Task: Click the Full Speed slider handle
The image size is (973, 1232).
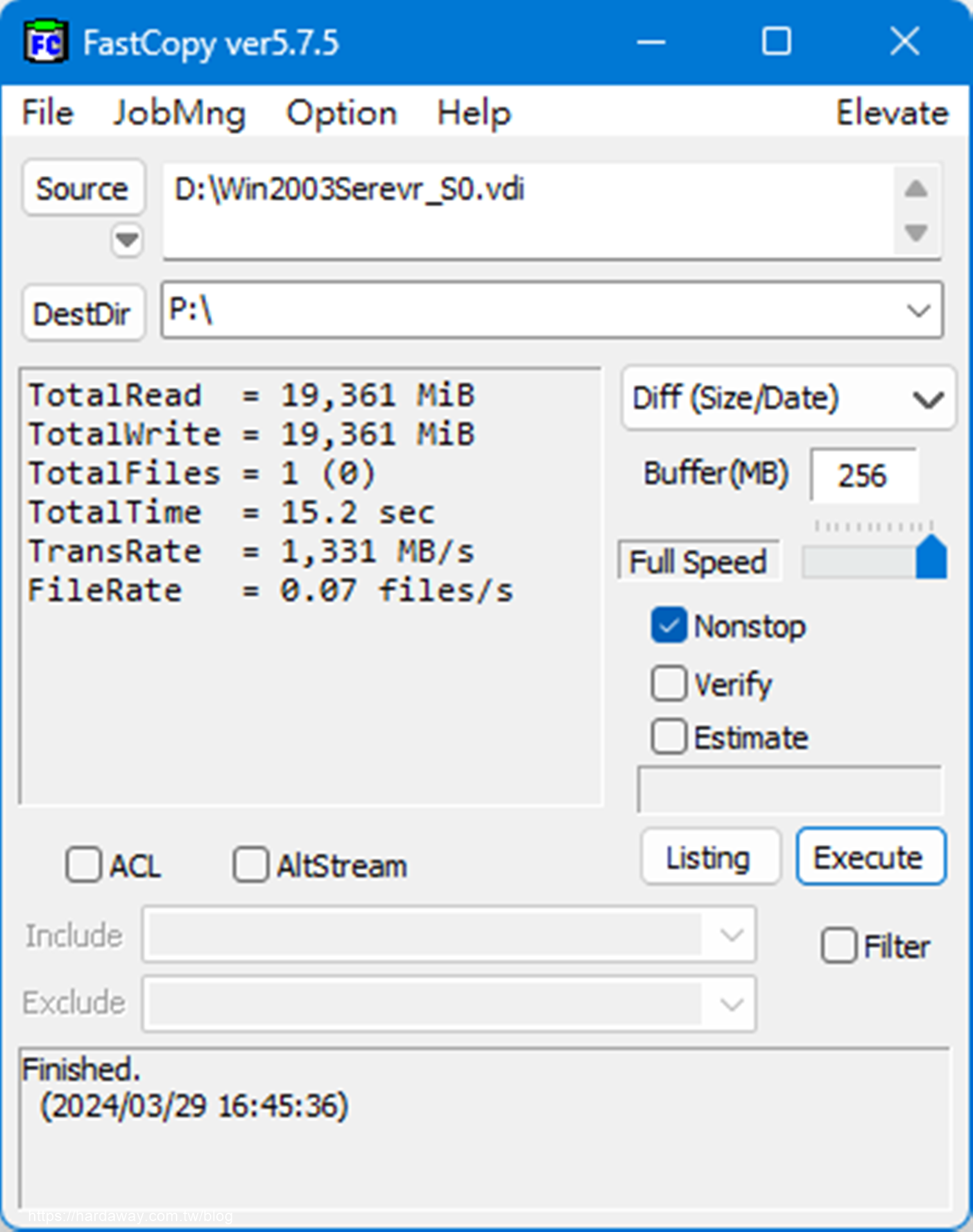Action: coord(931,557)
